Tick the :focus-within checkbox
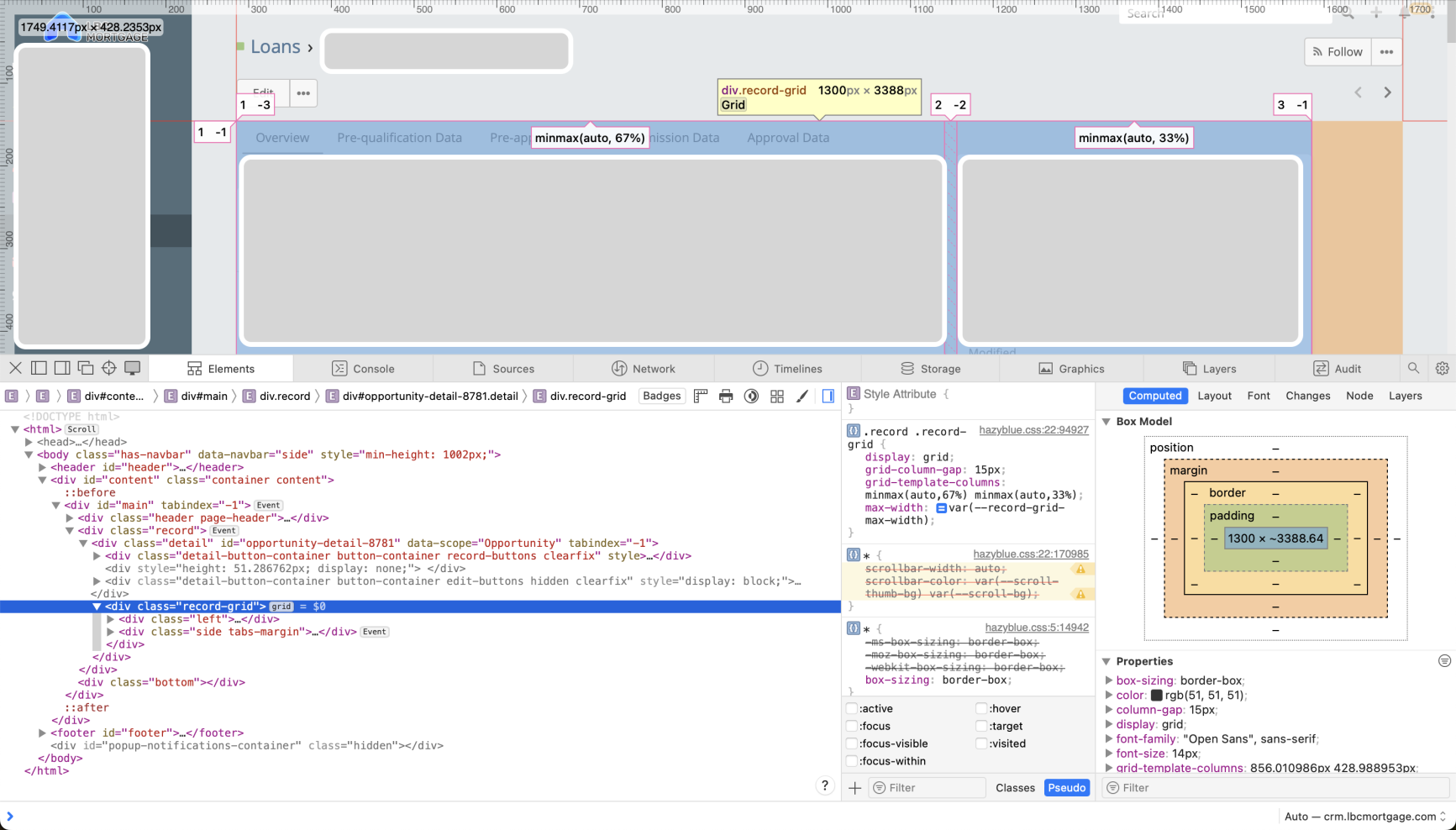The width and height of the screenshot is (1456, 830). (x=852, y=761)
